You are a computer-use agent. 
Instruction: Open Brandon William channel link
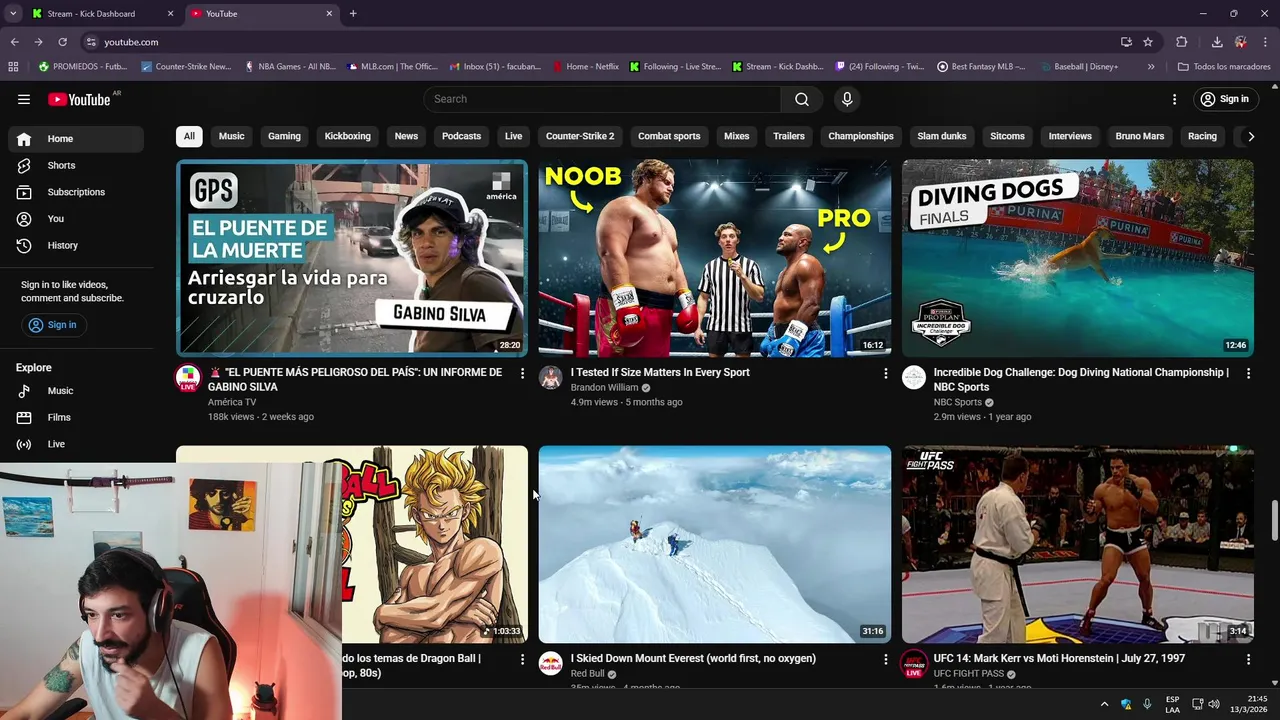click(604, 387)
